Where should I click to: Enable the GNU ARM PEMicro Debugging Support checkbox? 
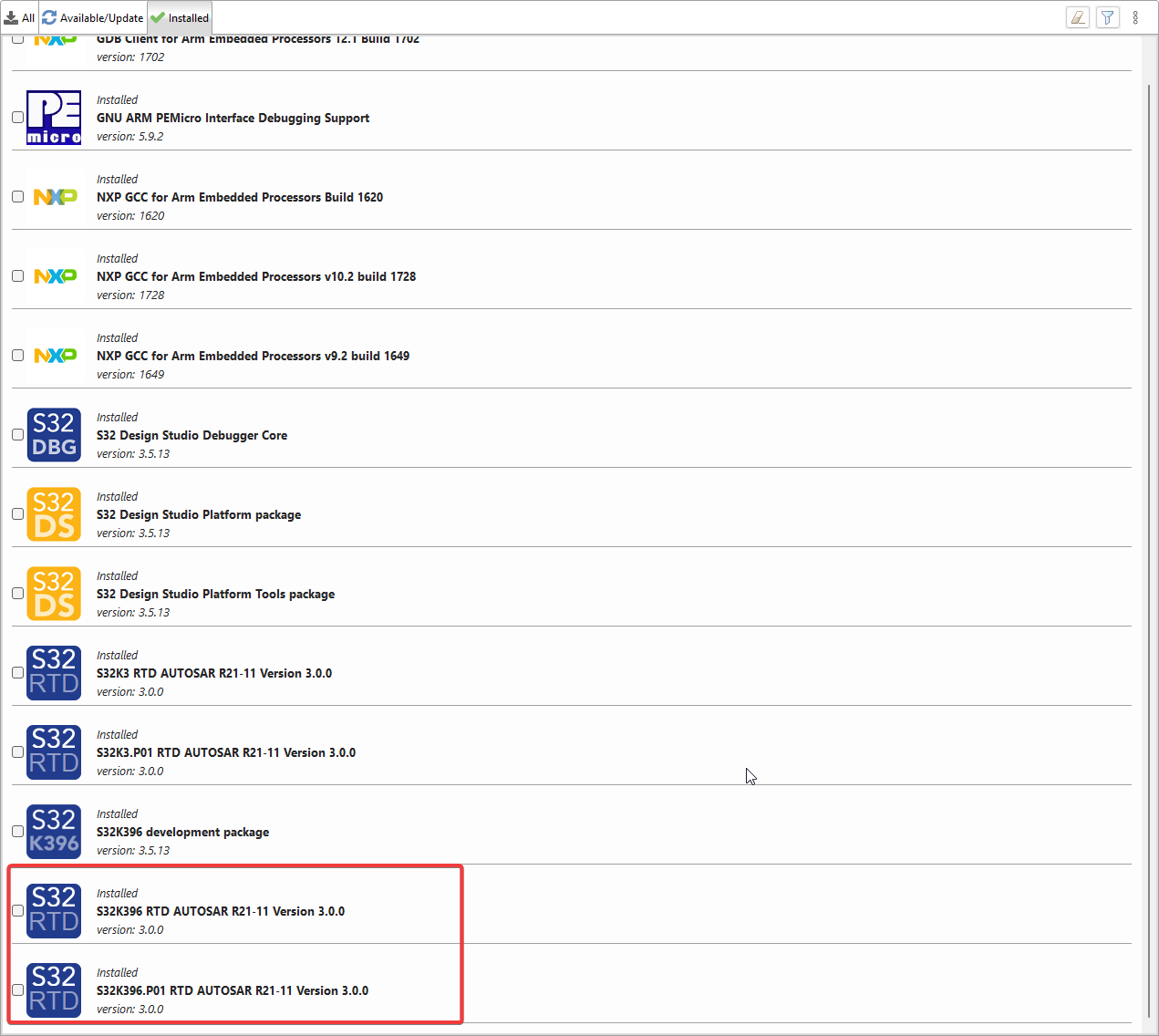pyautogui.click(x=17, y=117)
